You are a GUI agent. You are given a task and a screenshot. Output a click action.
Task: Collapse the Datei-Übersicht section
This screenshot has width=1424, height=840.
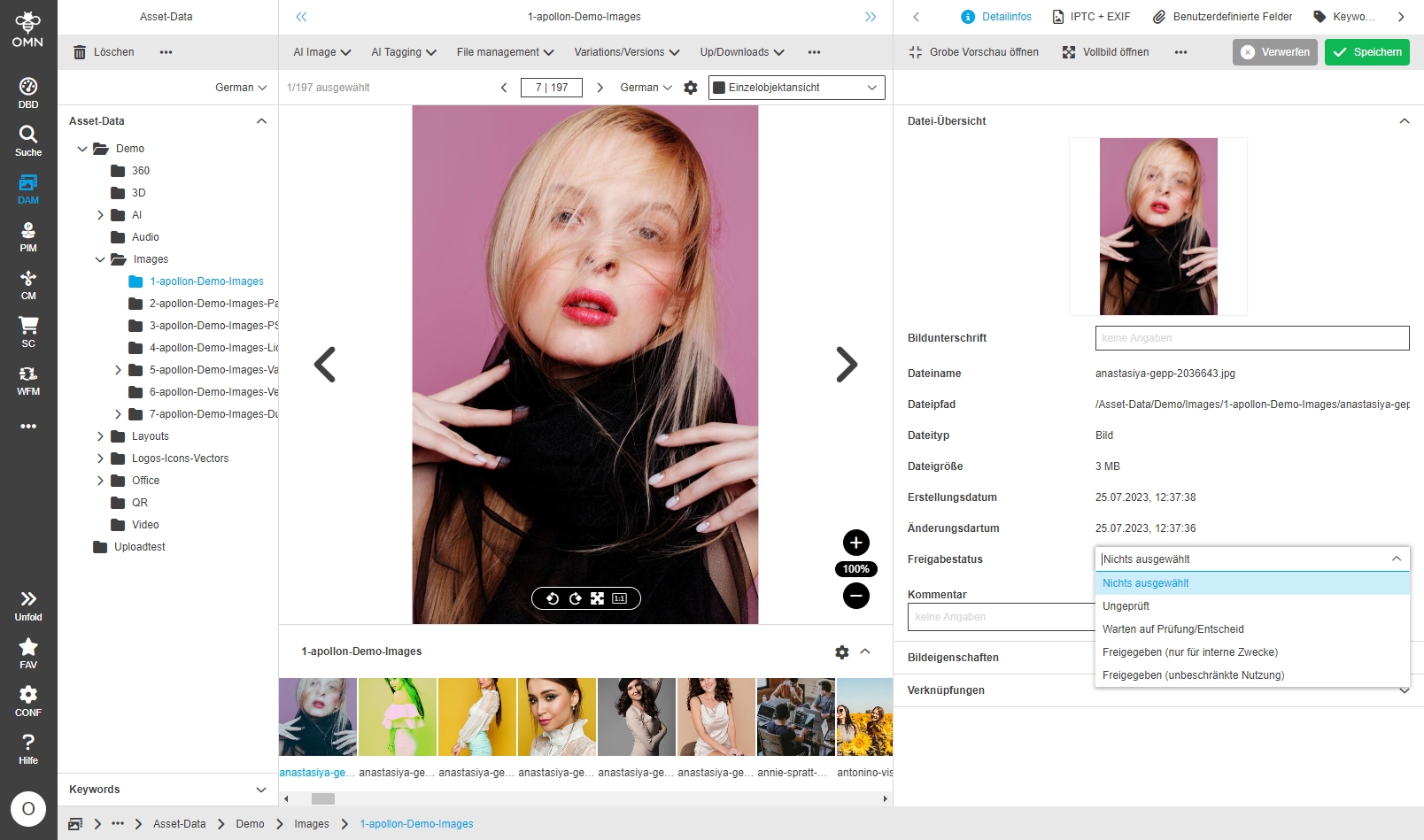(1405, 121)
